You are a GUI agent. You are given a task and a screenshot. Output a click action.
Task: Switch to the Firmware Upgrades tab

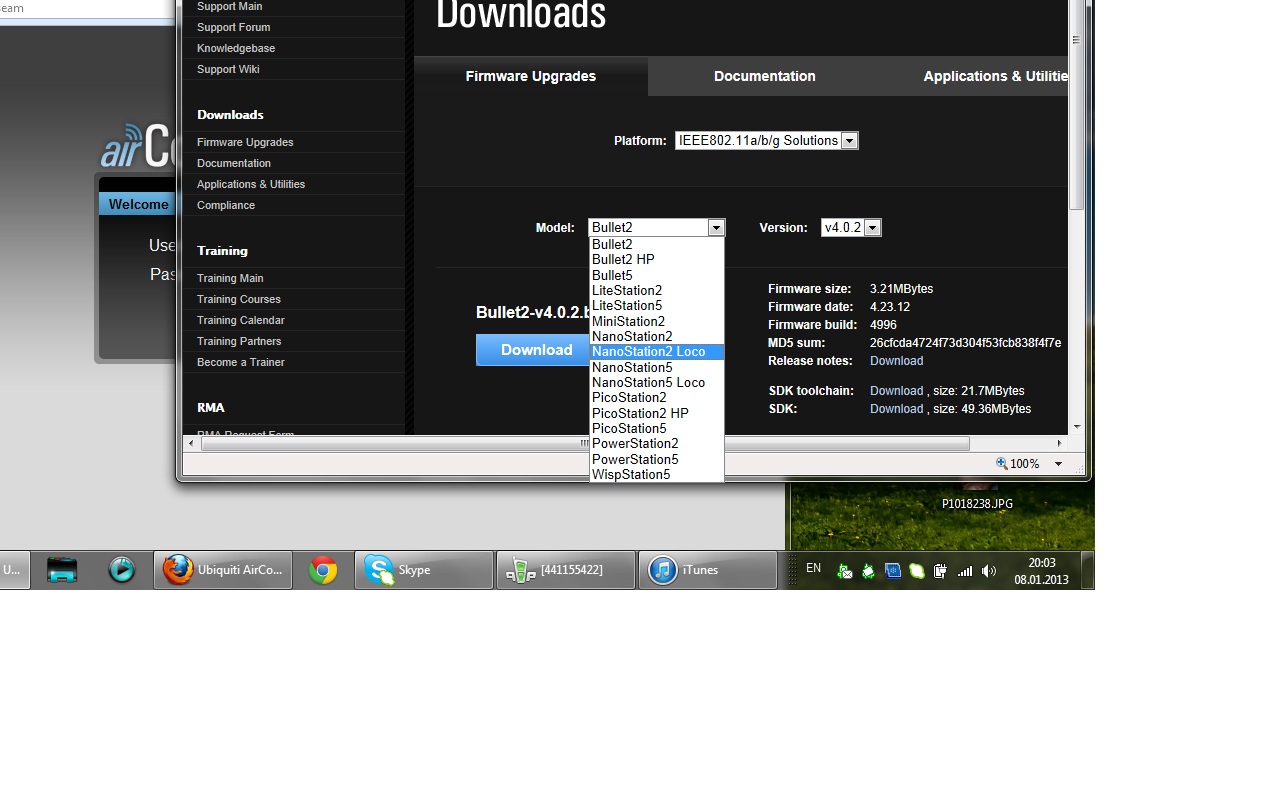tap(531, 76)
